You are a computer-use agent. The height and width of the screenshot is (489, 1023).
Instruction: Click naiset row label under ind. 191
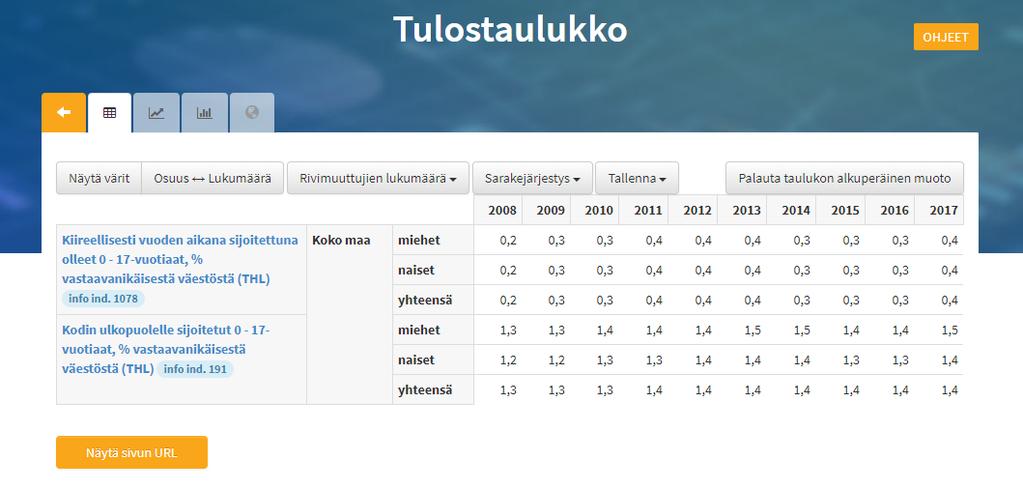tap(433, 360)
